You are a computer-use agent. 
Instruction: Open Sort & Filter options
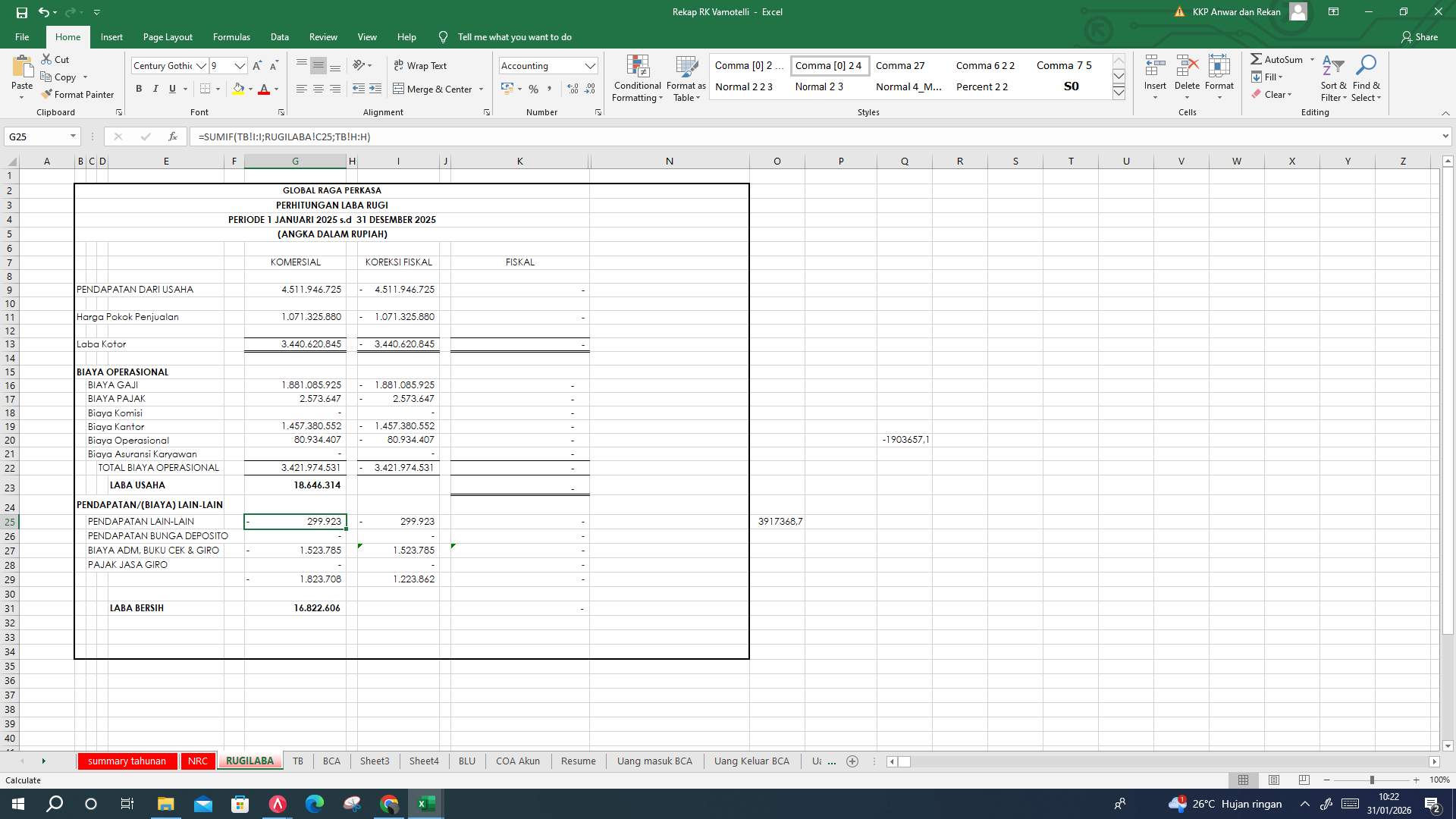[1332, 78]
